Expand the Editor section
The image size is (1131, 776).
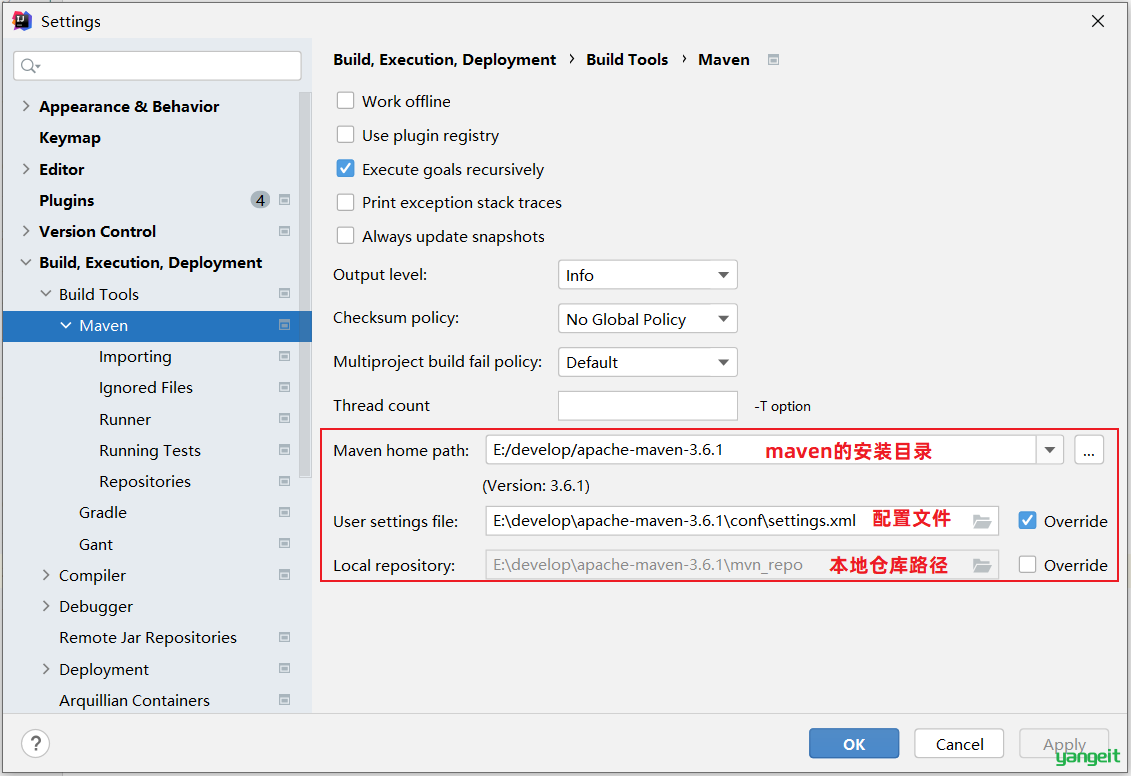coord(26,169)
